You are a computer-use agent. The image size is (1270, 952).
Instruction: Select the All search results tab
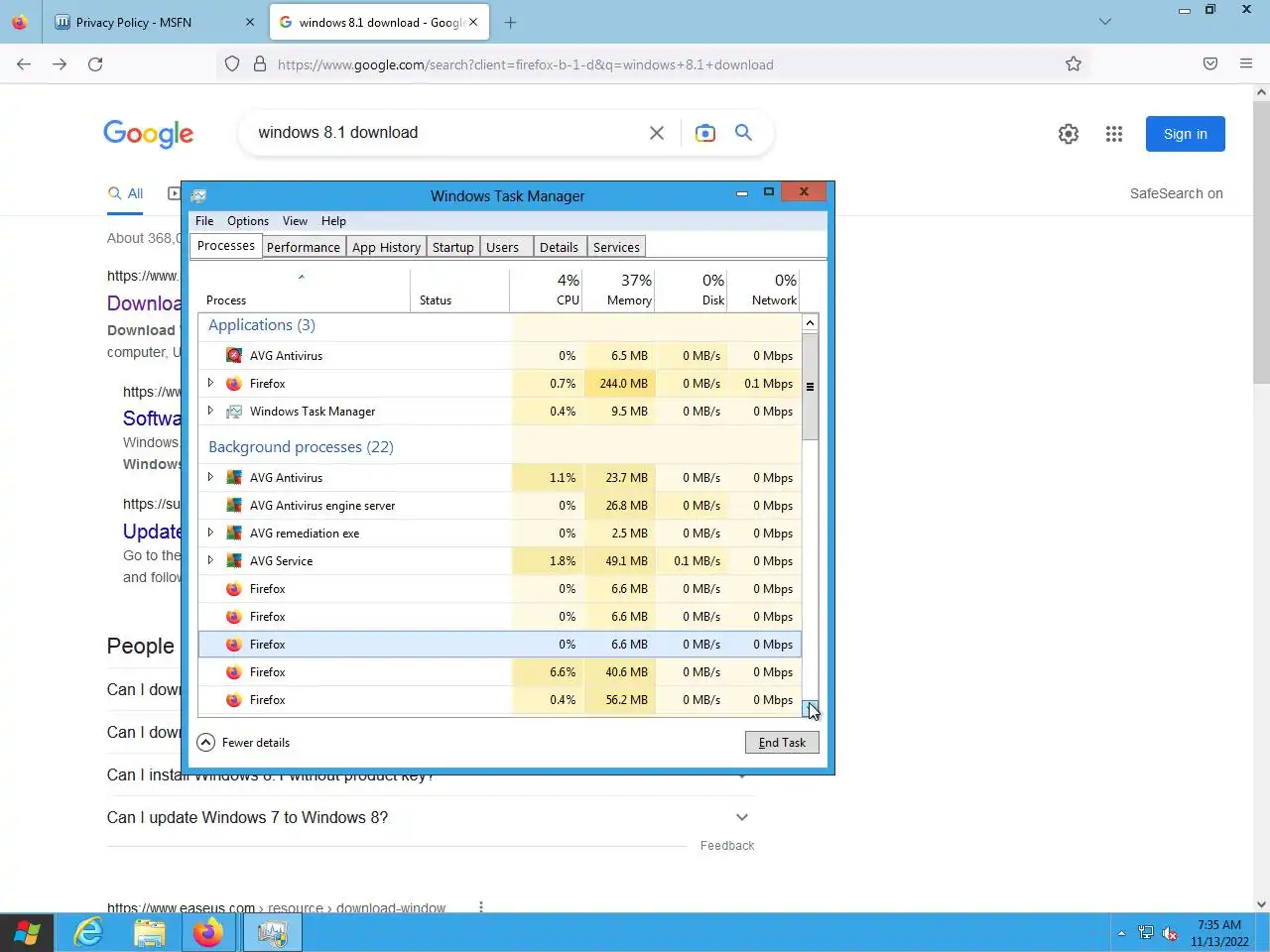(126, 193)
